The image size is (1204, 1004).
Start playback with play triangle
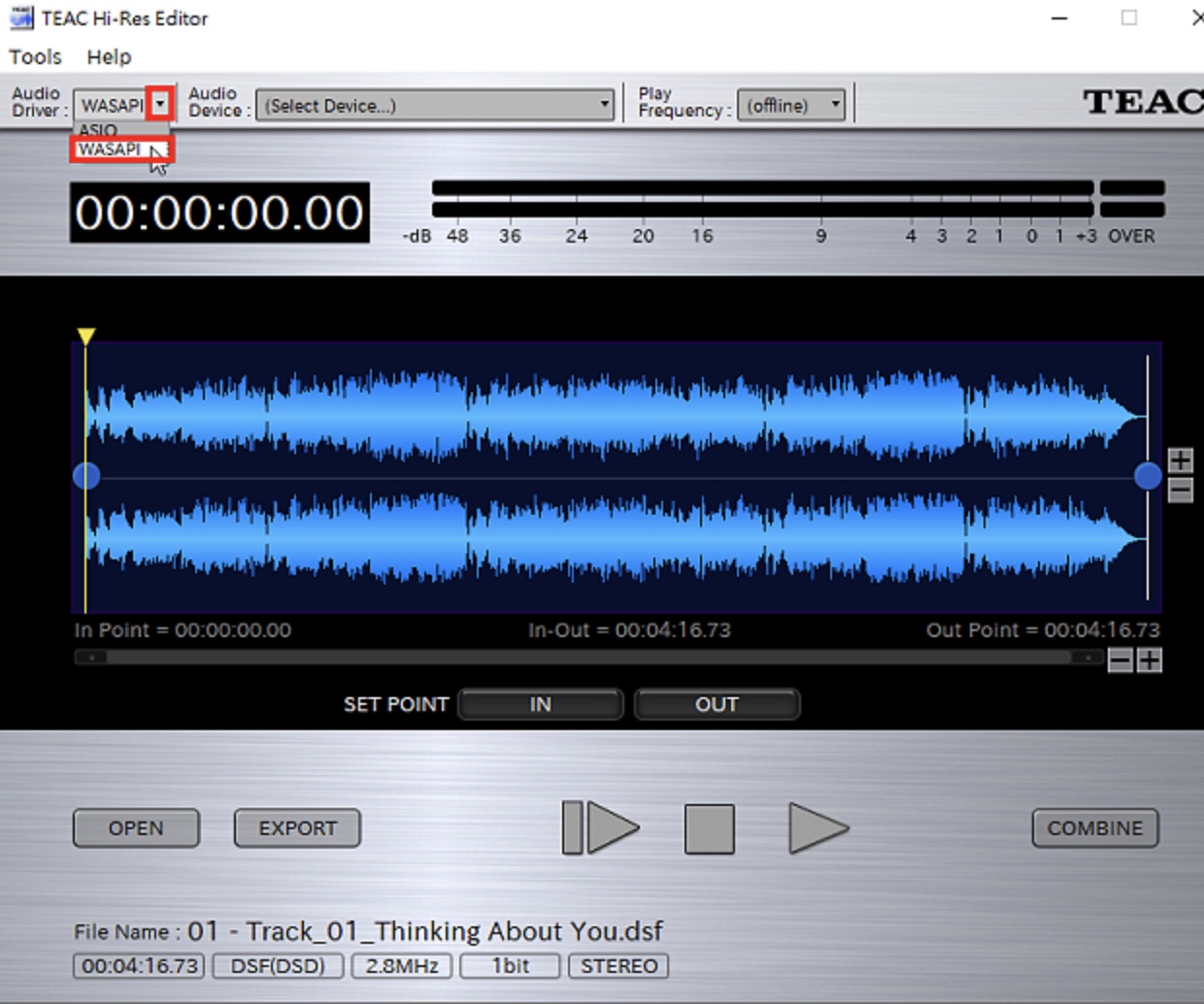click(819, 828)
